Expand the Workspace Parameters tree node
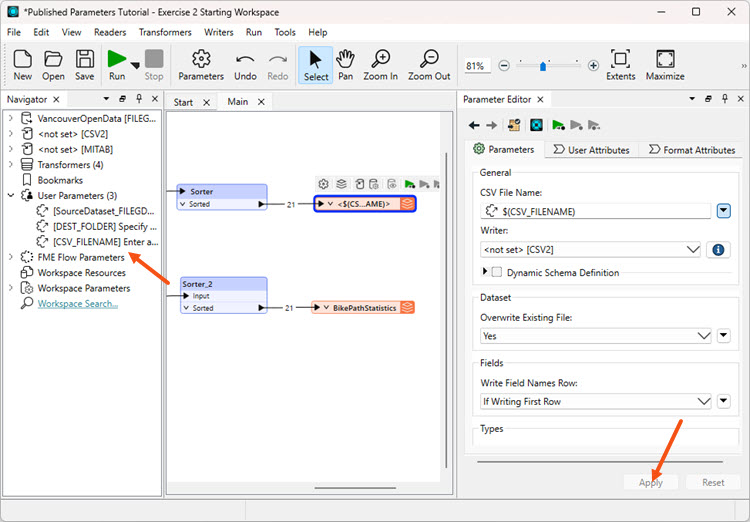750x522 pixels. 11,288
